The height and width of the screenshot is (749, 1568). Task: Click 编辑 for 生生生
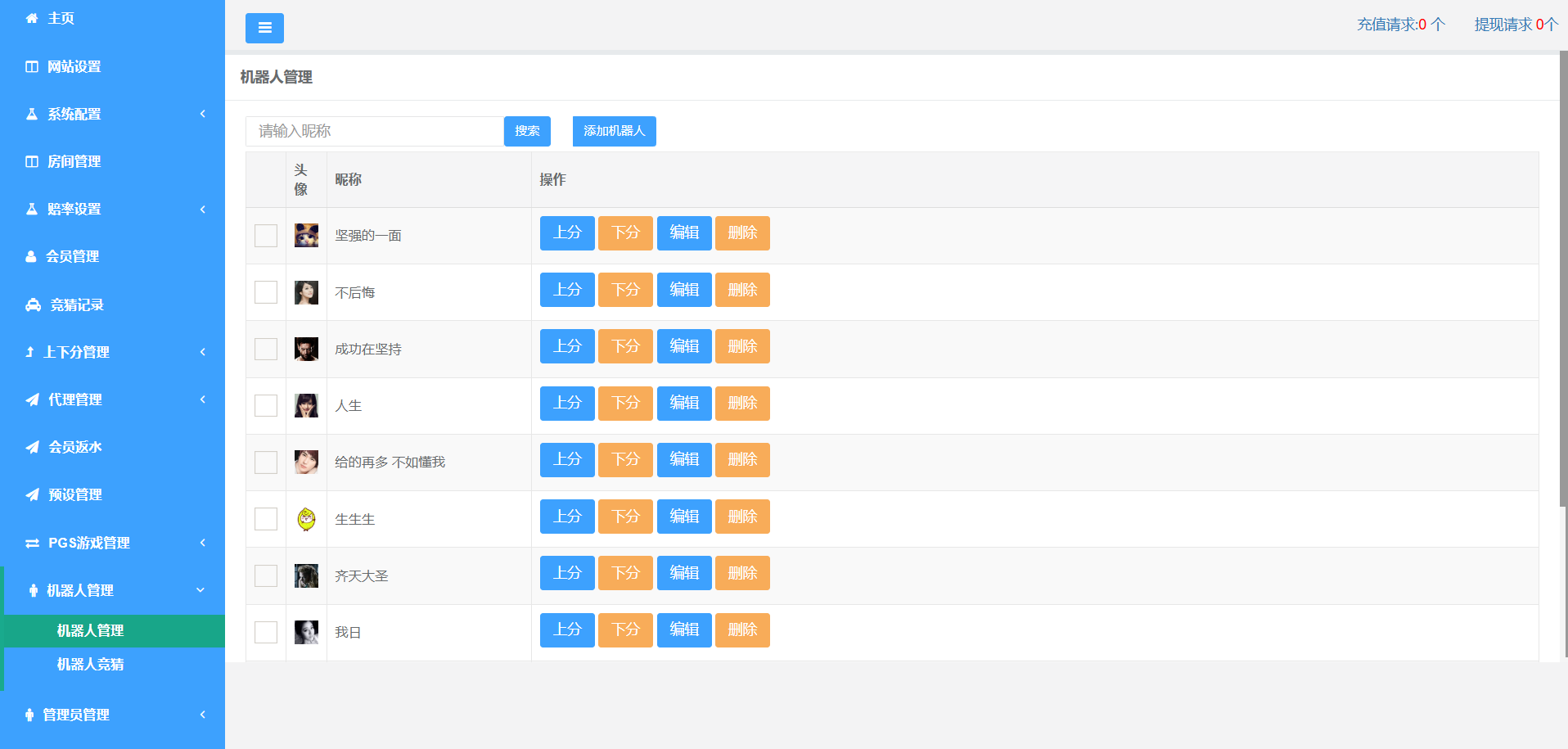[x=684, y=517]
